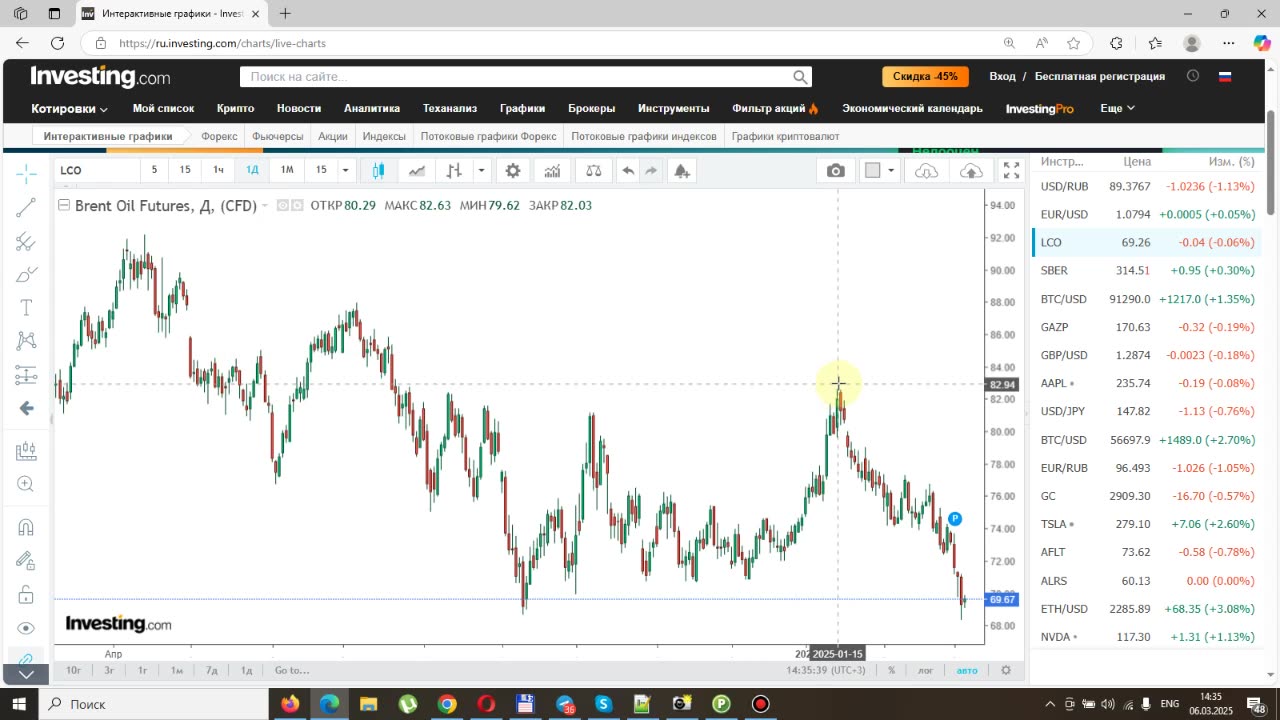Click the LCO symbol input field
The width and height of the screenshot is (1280, 720).
[x=97, y=170]
